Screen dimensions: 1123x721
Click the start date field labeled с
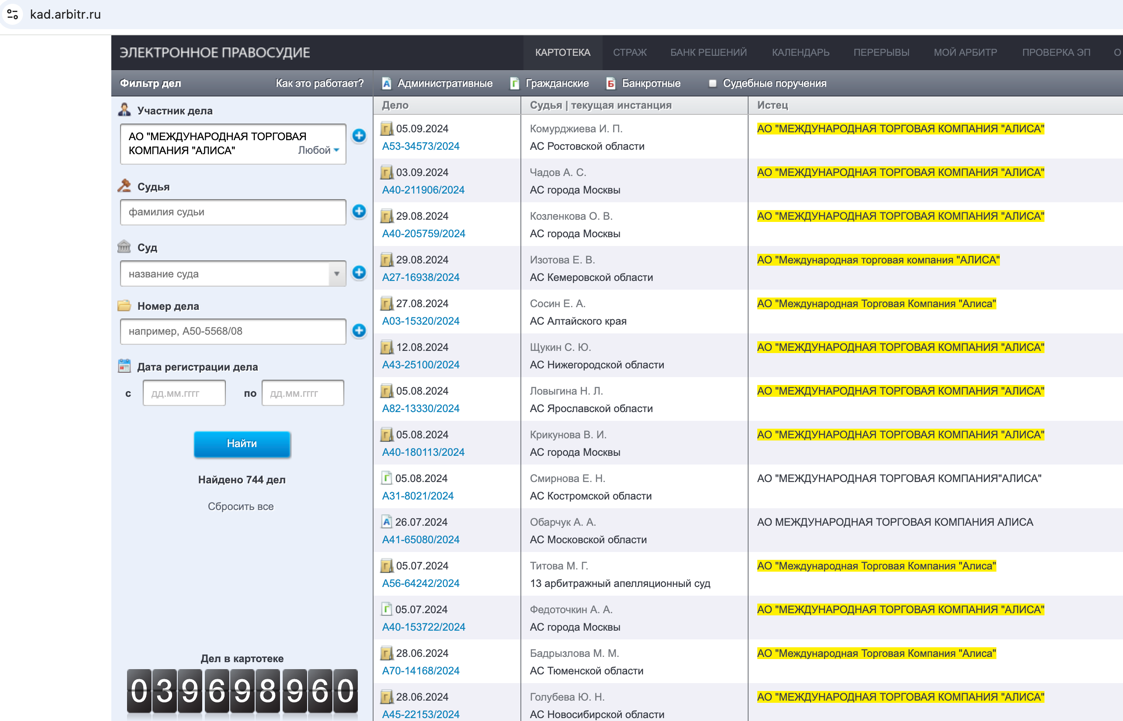point(184,393)
